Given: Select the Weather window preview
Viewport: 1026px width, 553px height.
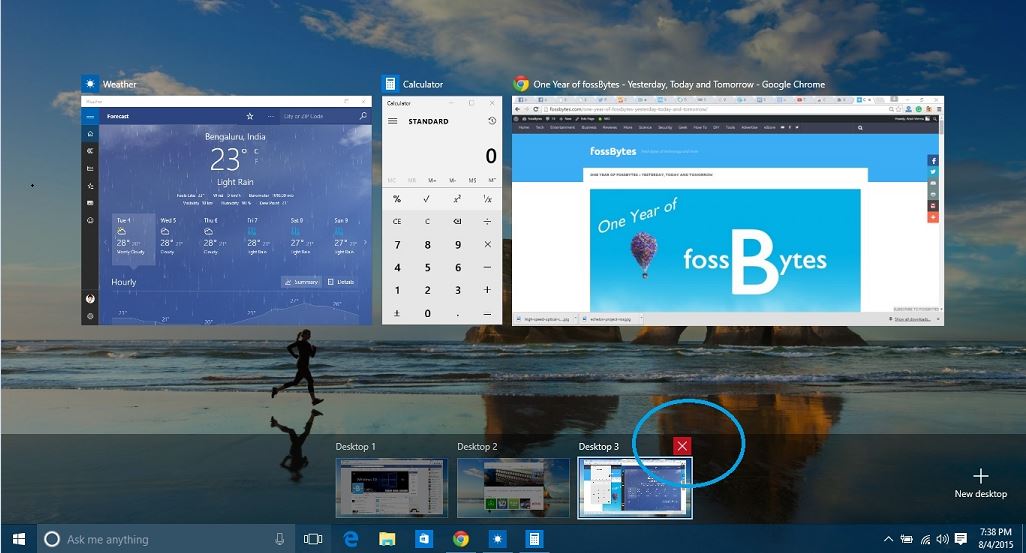Looking at the screenshot, I should click(226, 210).
